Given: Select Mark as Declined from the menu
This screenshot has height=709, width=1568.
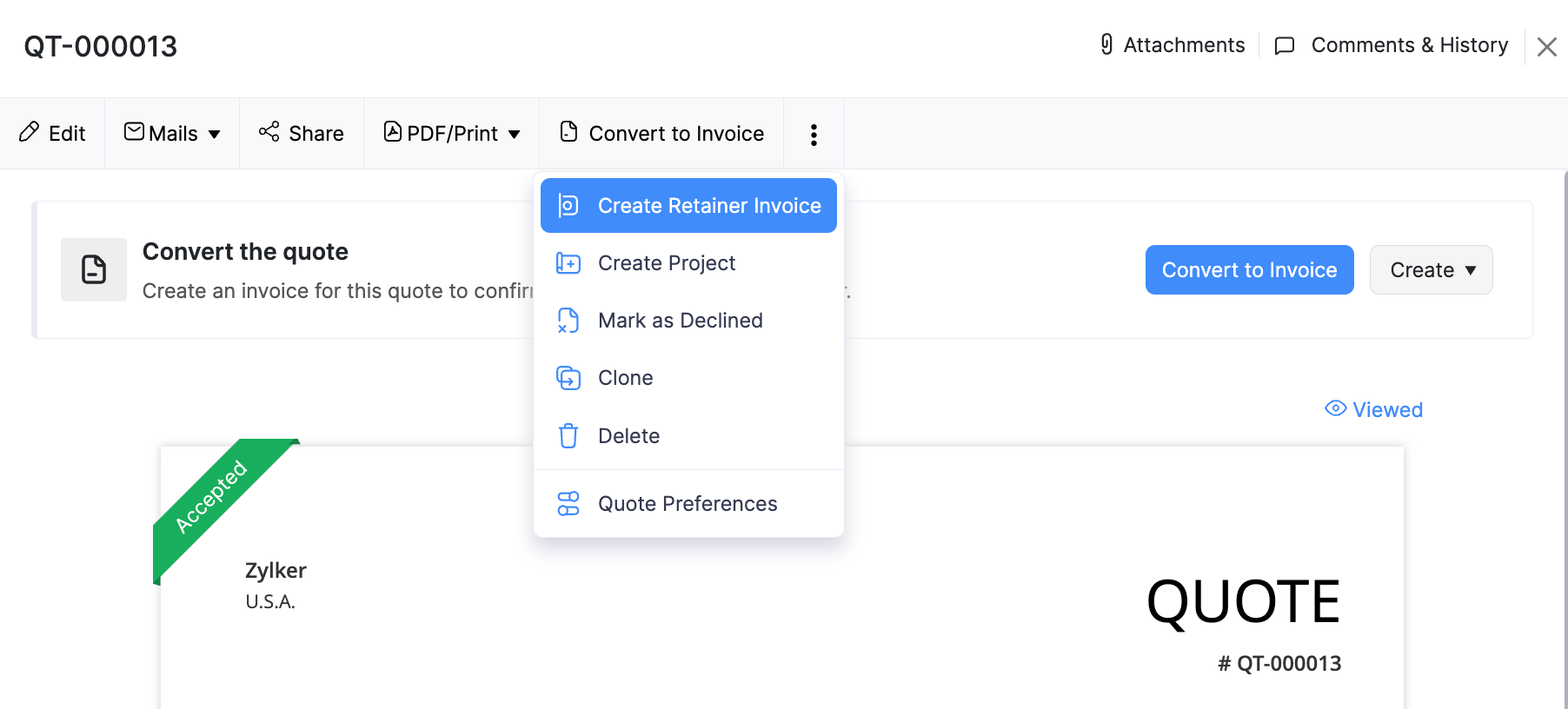Looking at the screenshot, I should point(680,320).
